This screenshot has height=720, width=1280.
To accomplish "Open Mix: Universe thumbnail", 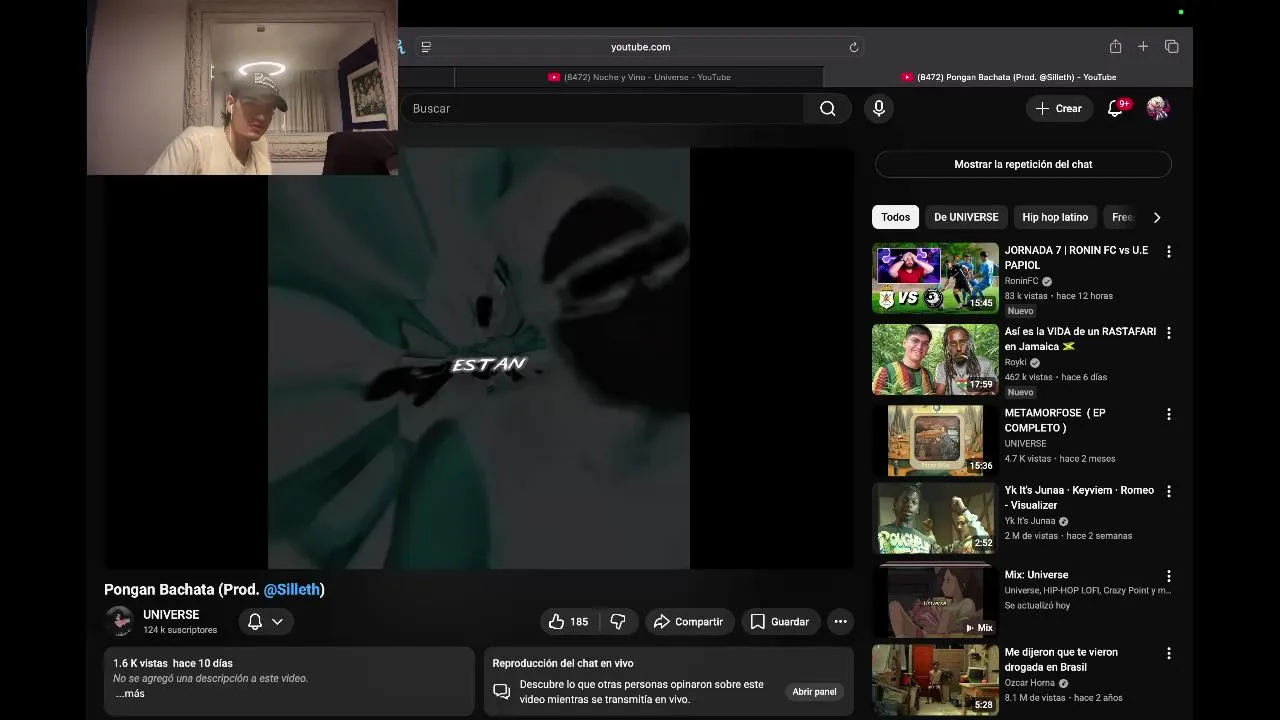I will [935, 602].
